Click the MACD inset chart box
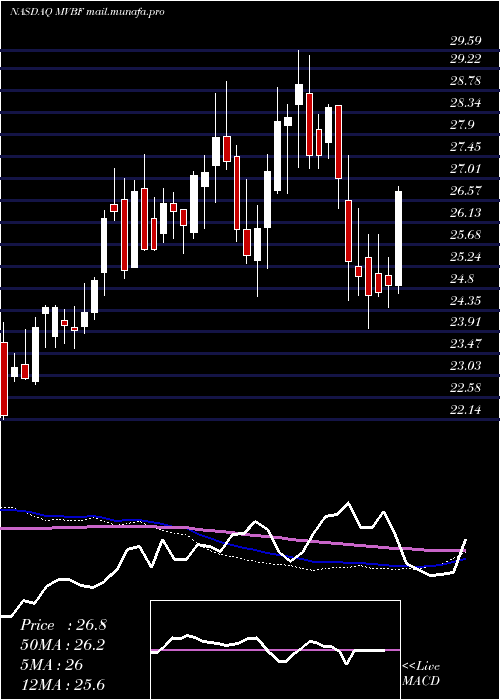Screen dimensions: 500x700 pos(275,650)
